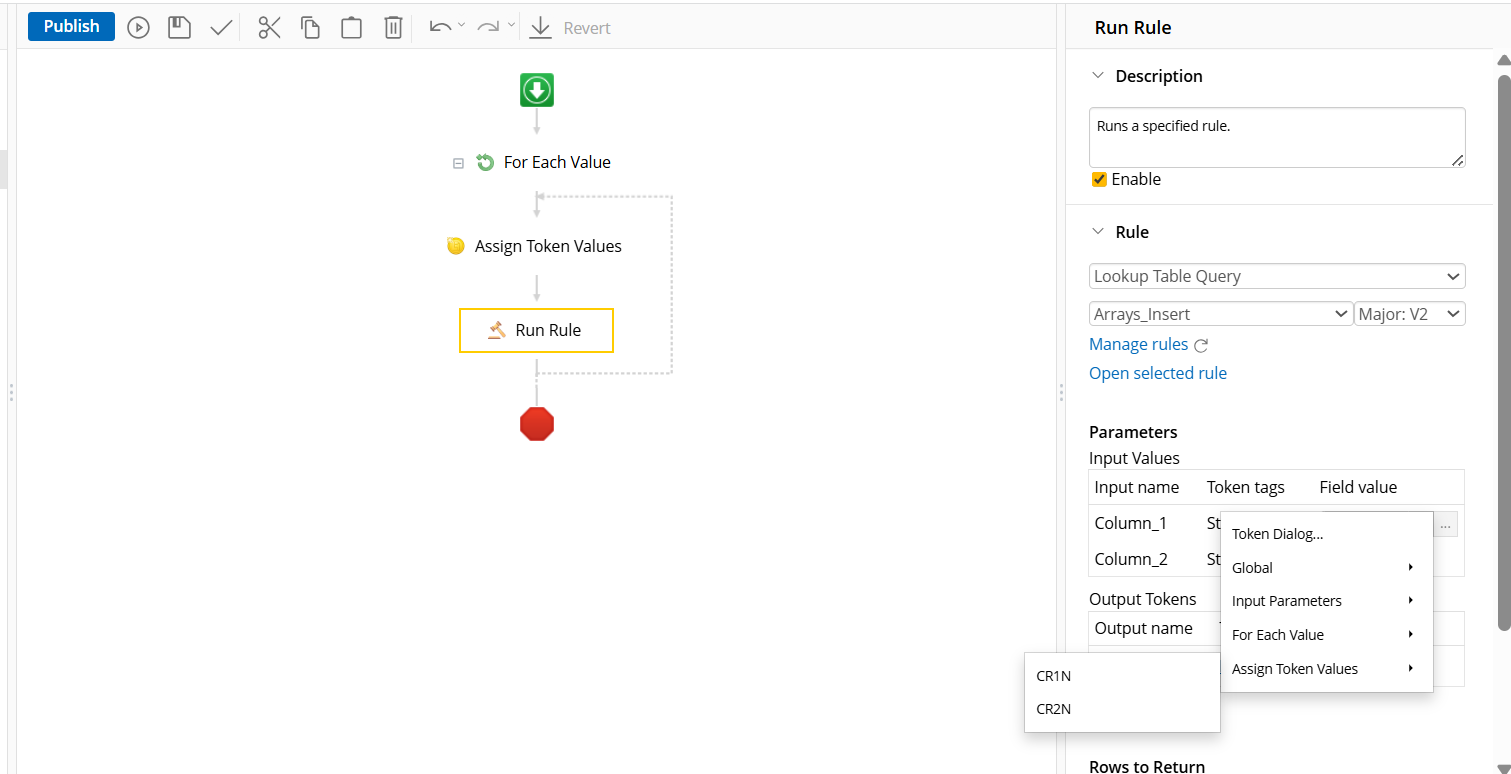The image size is (1511, 774).
Task: Click the refresh icon beside Manage rules
Action: 1201,345
